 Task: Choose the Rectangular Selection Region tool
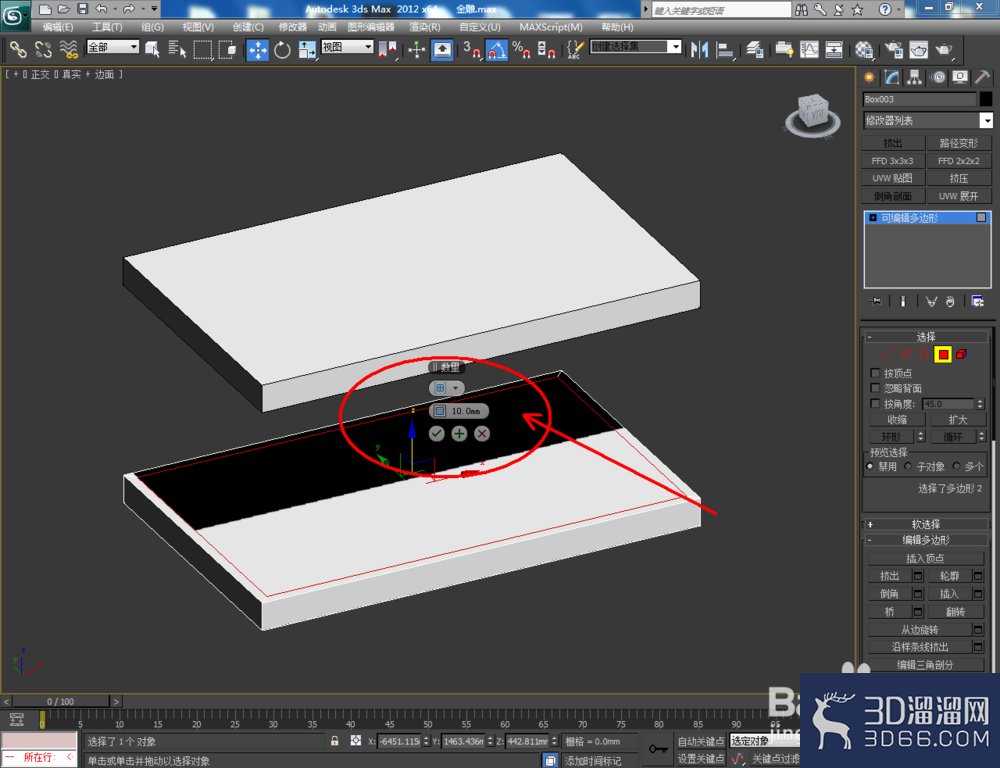pos(202,50)
